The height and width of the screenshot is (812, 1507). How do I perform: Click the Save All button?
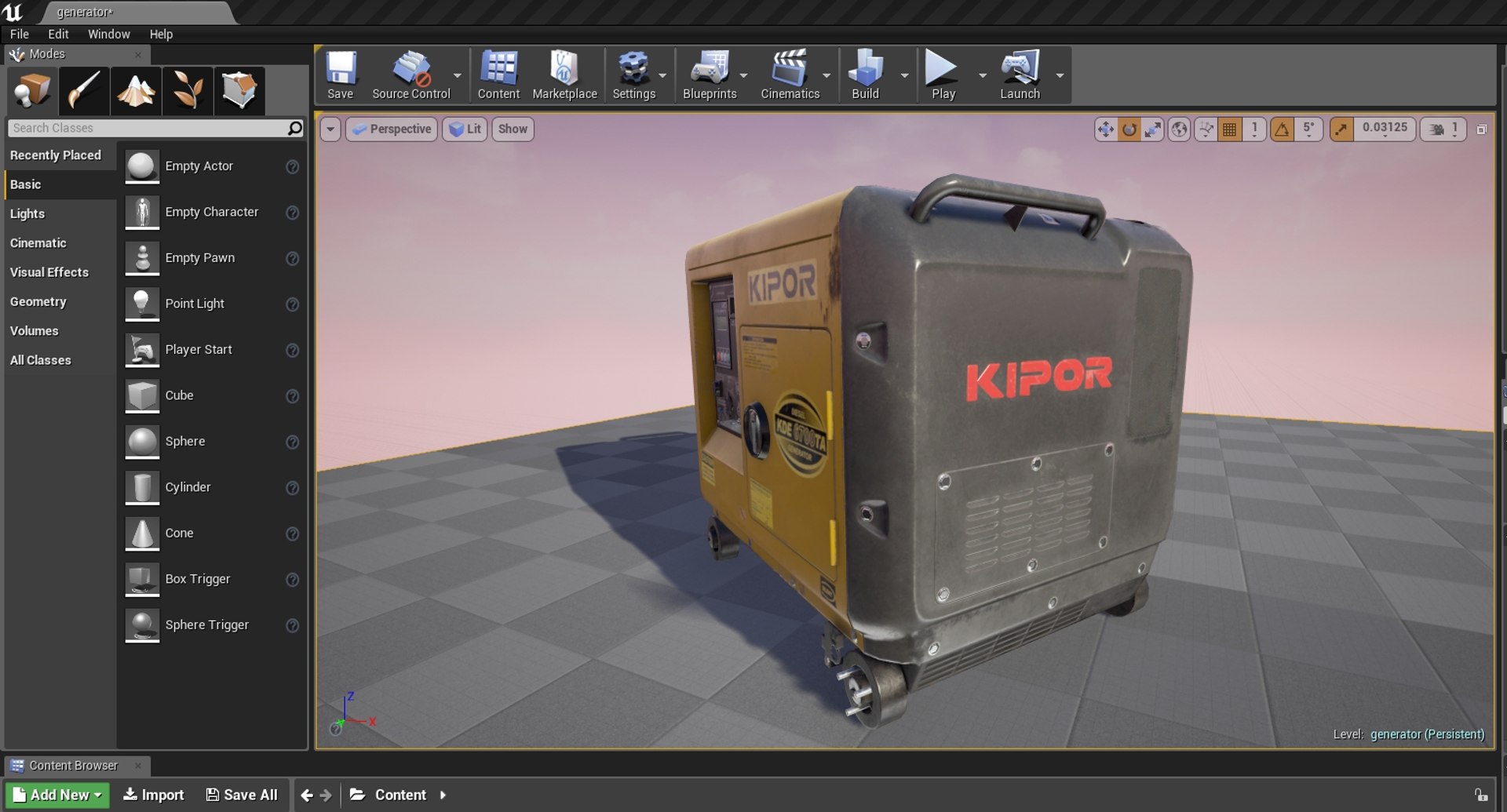coord(242,795)
